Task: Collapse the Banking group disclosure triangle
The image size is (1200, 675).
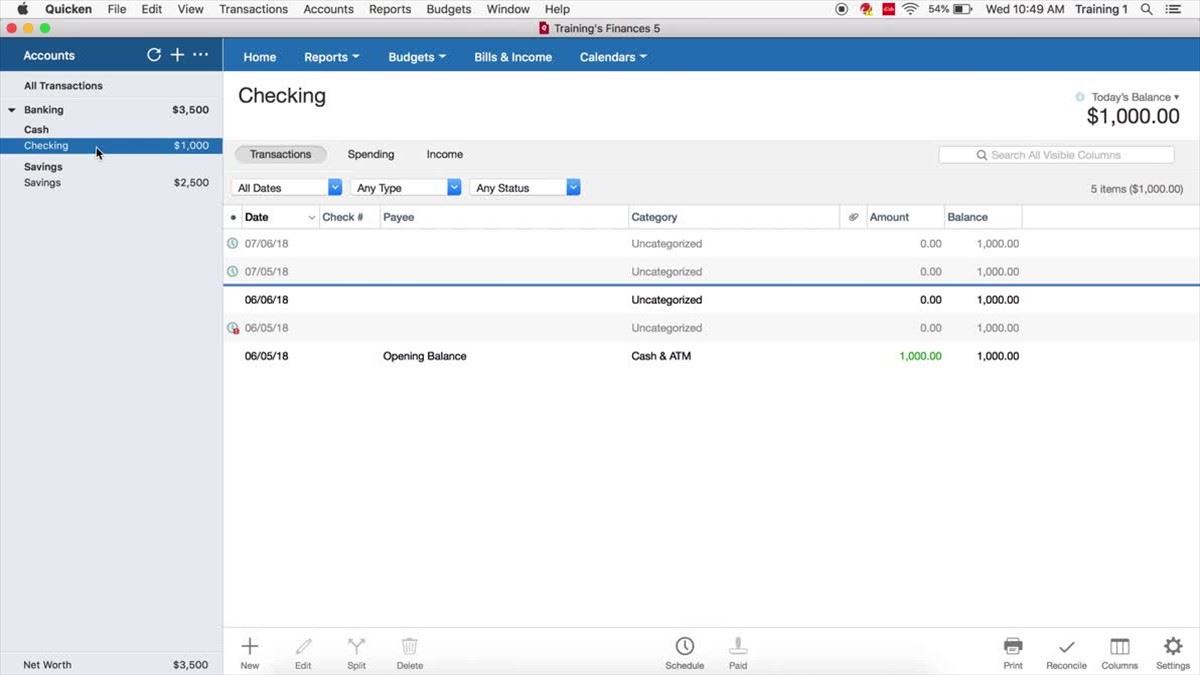Action: click(12, 110)
